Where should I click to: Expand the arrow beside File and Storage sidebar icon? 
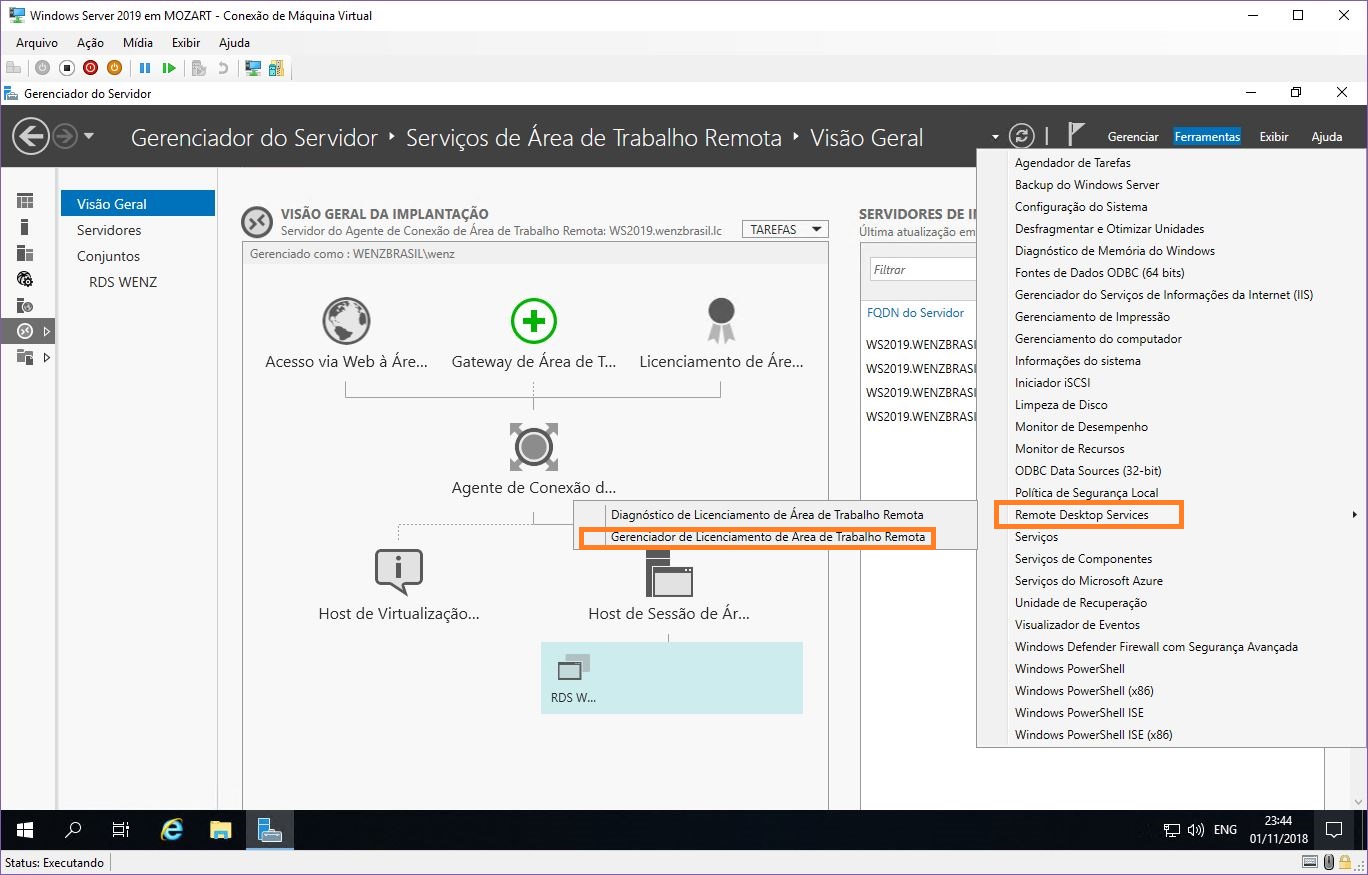point(46,357)
